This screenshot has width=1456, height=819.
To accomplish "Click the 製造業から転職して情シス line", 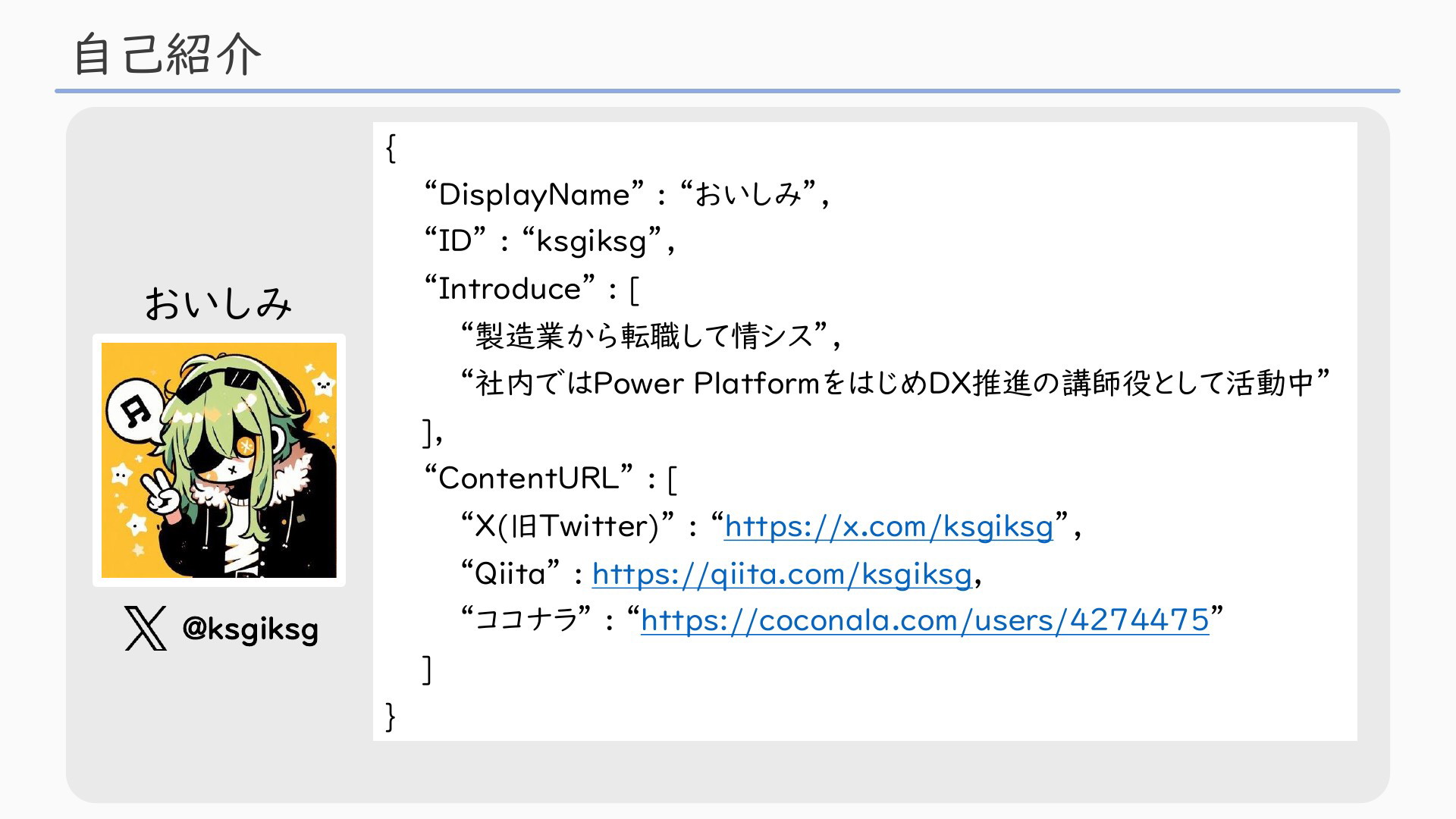I will point(651,336).
